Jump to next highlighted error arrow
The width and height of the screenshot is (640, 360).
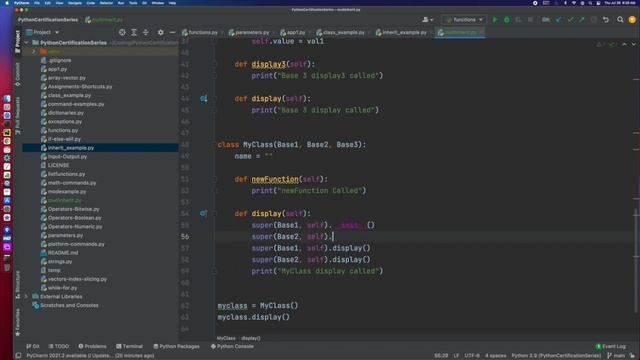pyautogui.click(x=633, y=44)
